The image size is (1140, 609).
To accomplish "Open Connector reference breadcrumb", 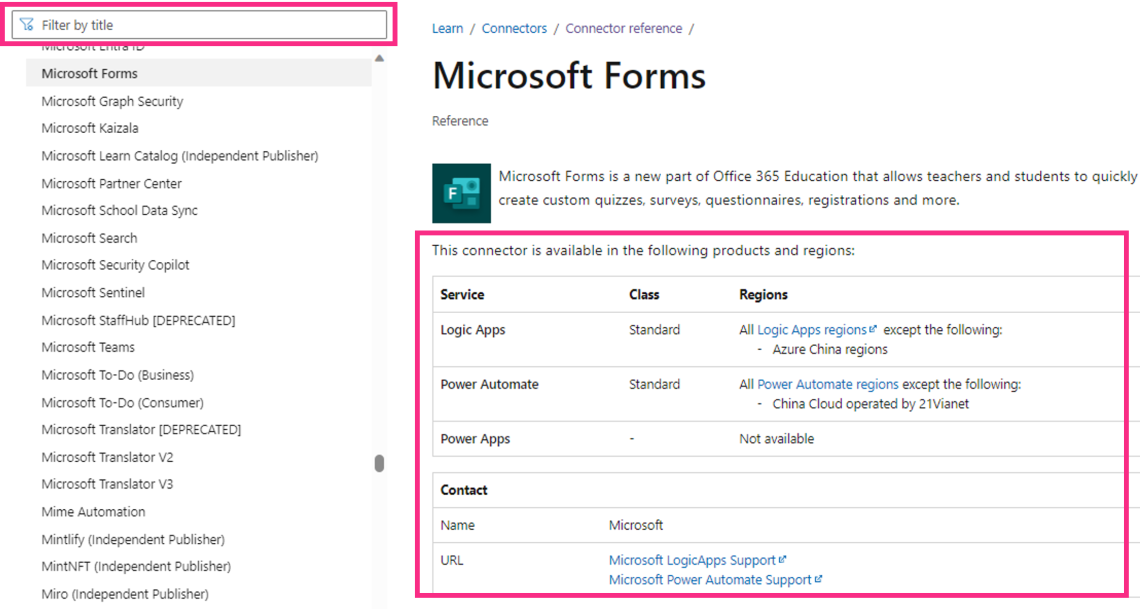I will [x=623, y=28].
